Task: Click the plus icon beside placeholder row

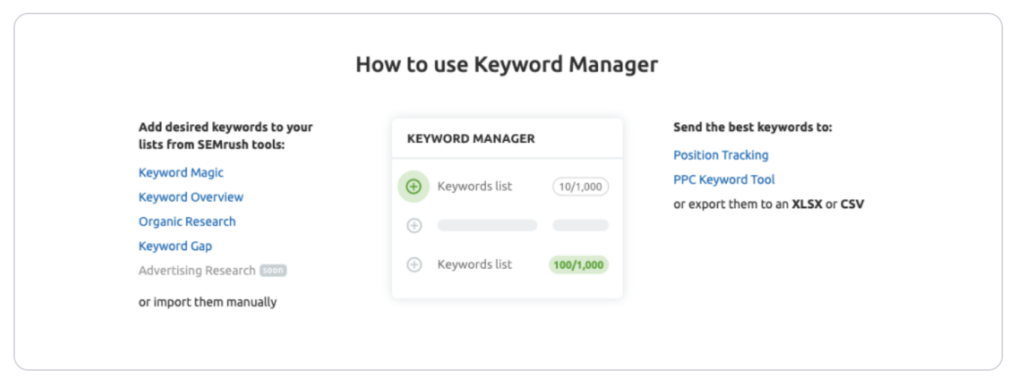Action: (x=414, y=226)
